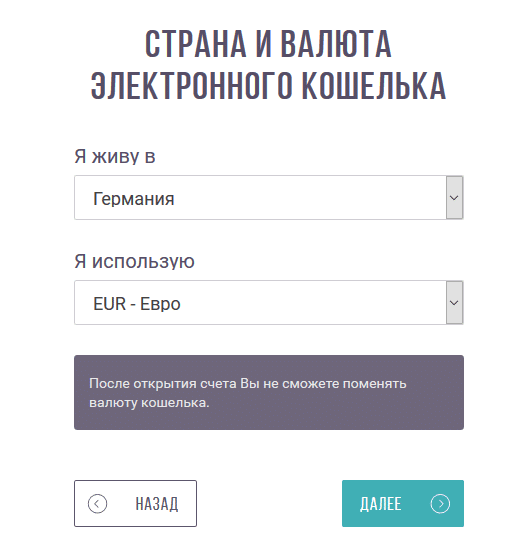Open the country dropdown showing Германия
The width and height of the screenshot is (516, 545).
click(x=268, y=197)
